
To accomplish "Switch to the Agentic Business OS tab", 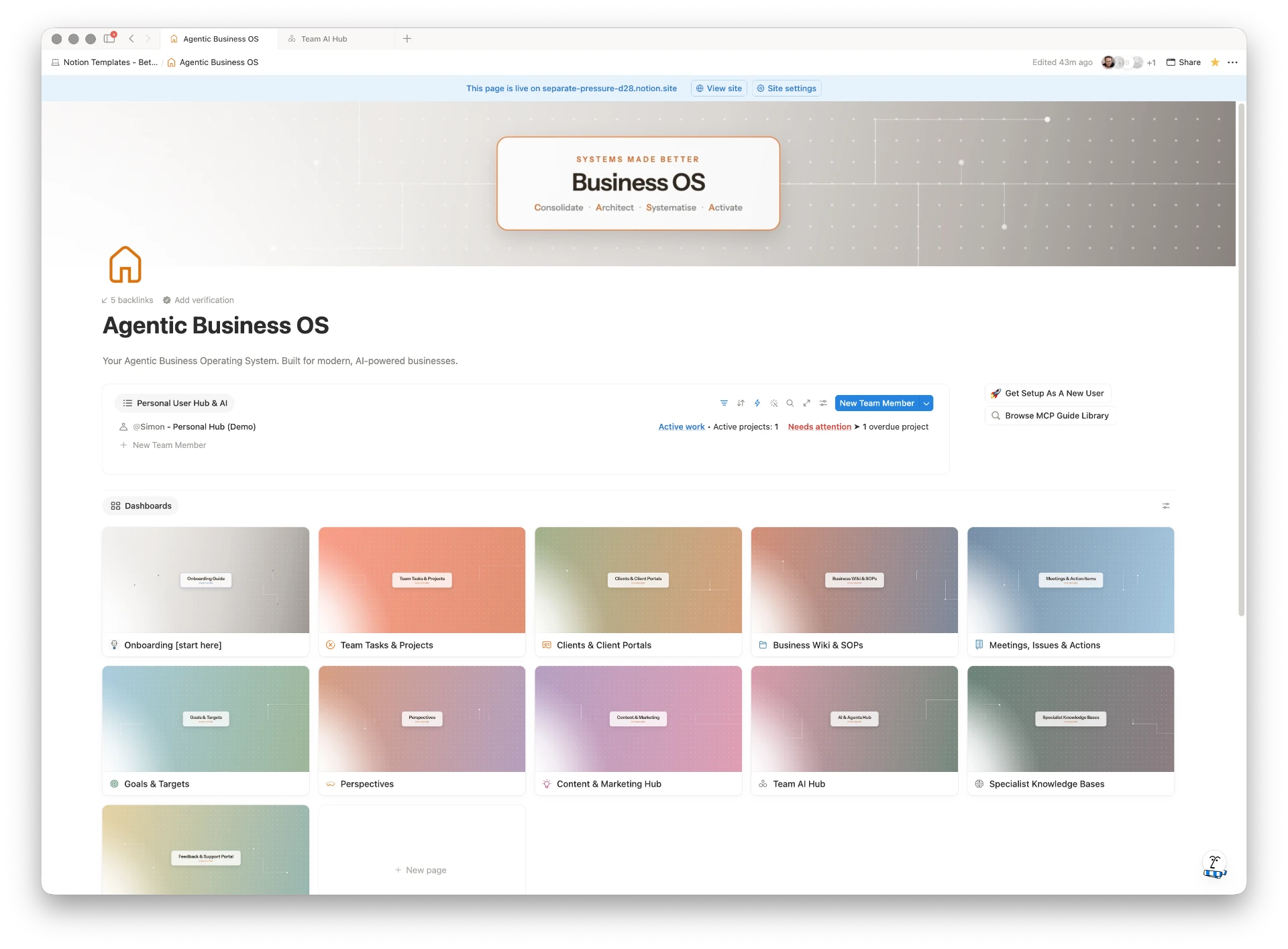I will click(x=219, y=39).
